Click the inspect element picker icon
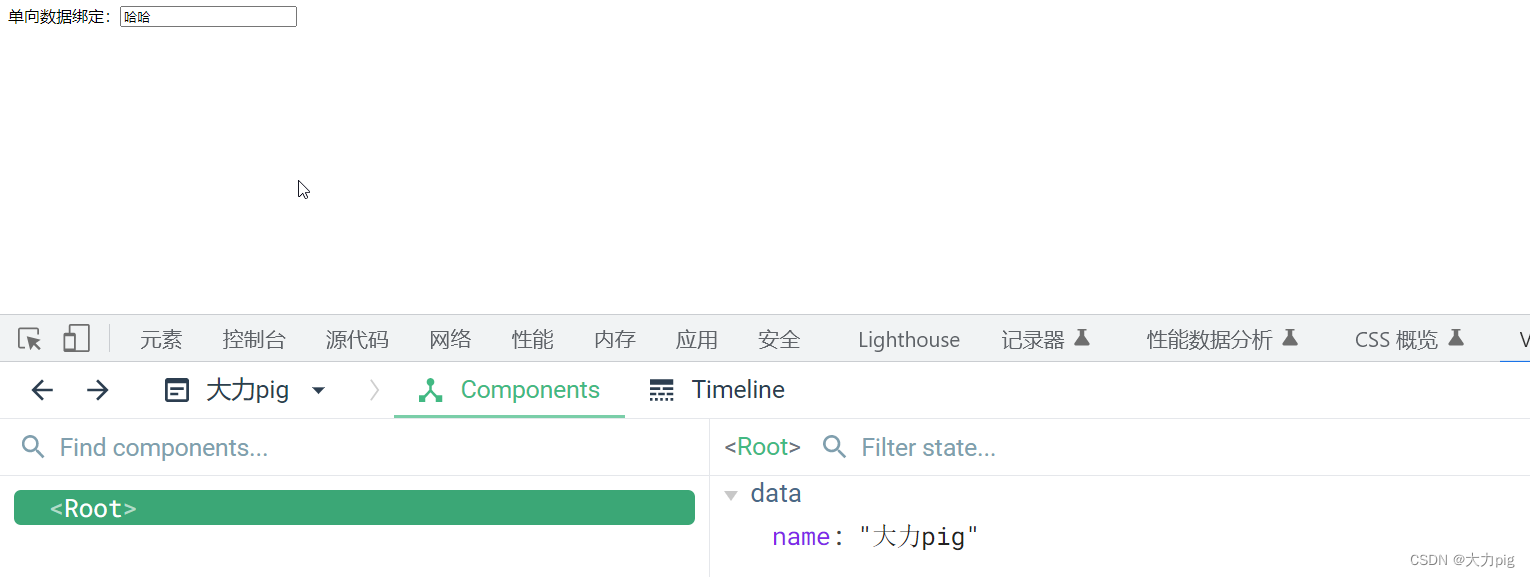Screen dimensions: 1530x577 tap(29, 339)
